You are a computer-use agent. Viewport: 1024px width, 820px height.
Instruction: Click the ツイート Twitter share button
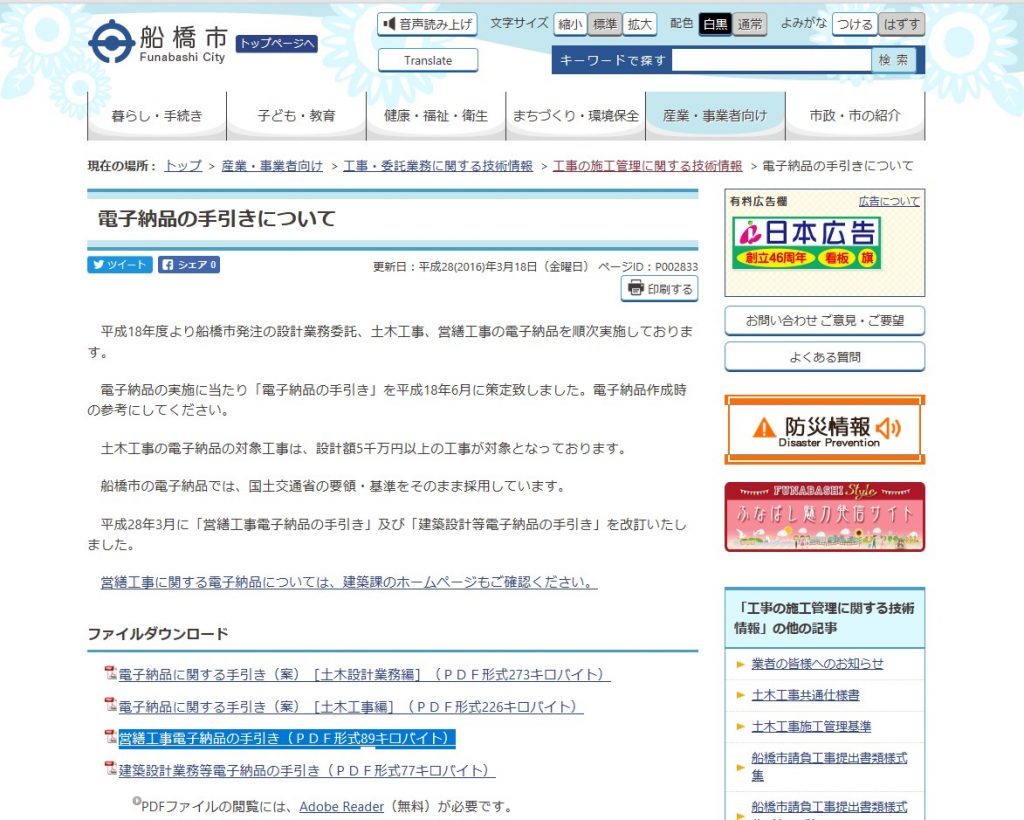click(120, 265)
